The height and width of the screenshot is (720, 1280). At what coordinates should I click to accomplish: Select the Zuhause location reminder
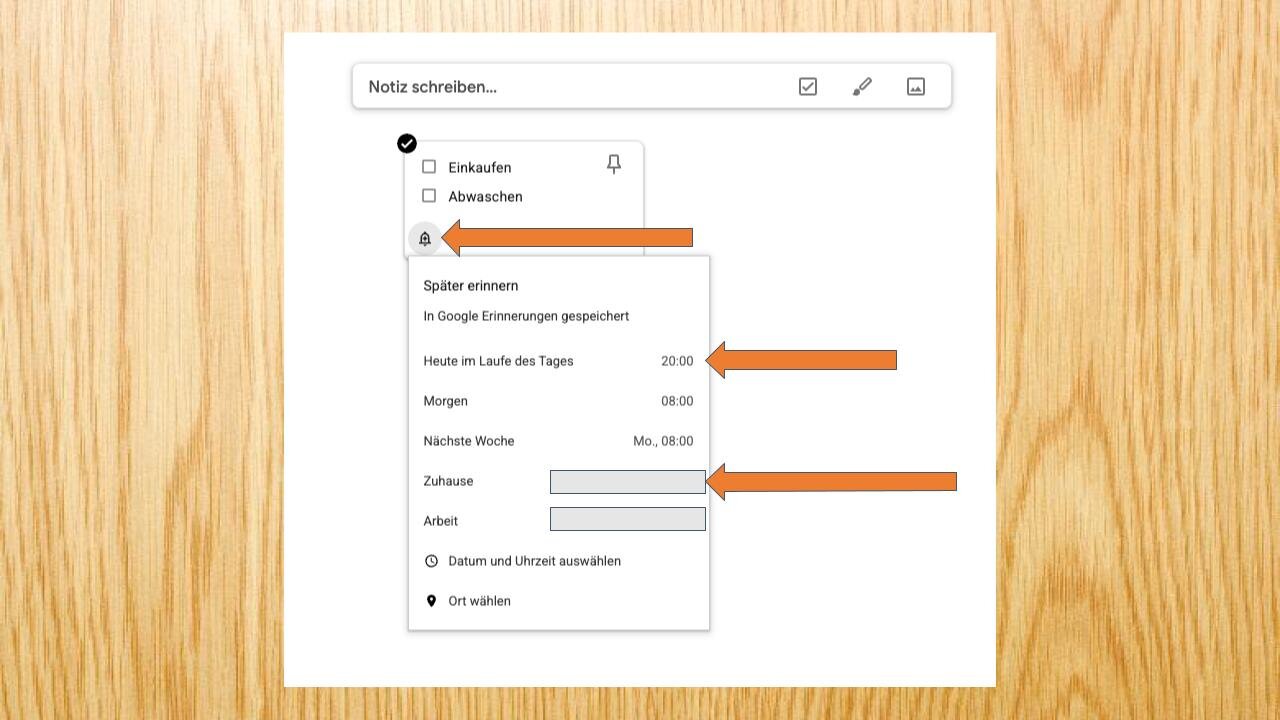point(558,481)
